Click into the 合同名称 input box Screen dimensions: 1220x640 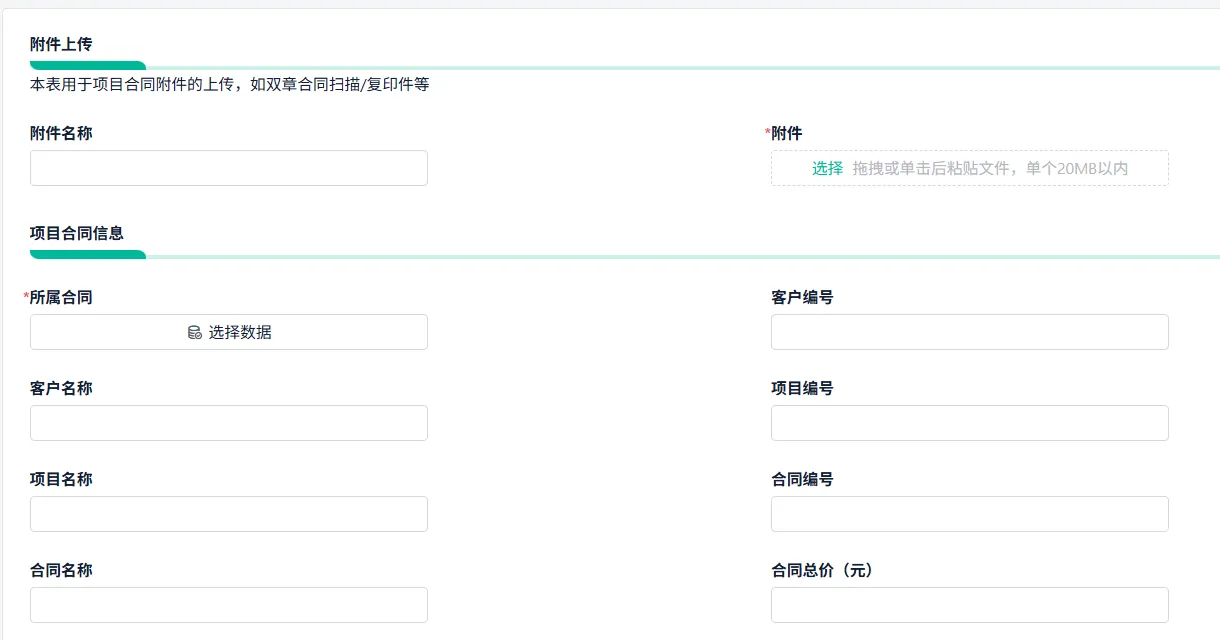tap(229, 605)
